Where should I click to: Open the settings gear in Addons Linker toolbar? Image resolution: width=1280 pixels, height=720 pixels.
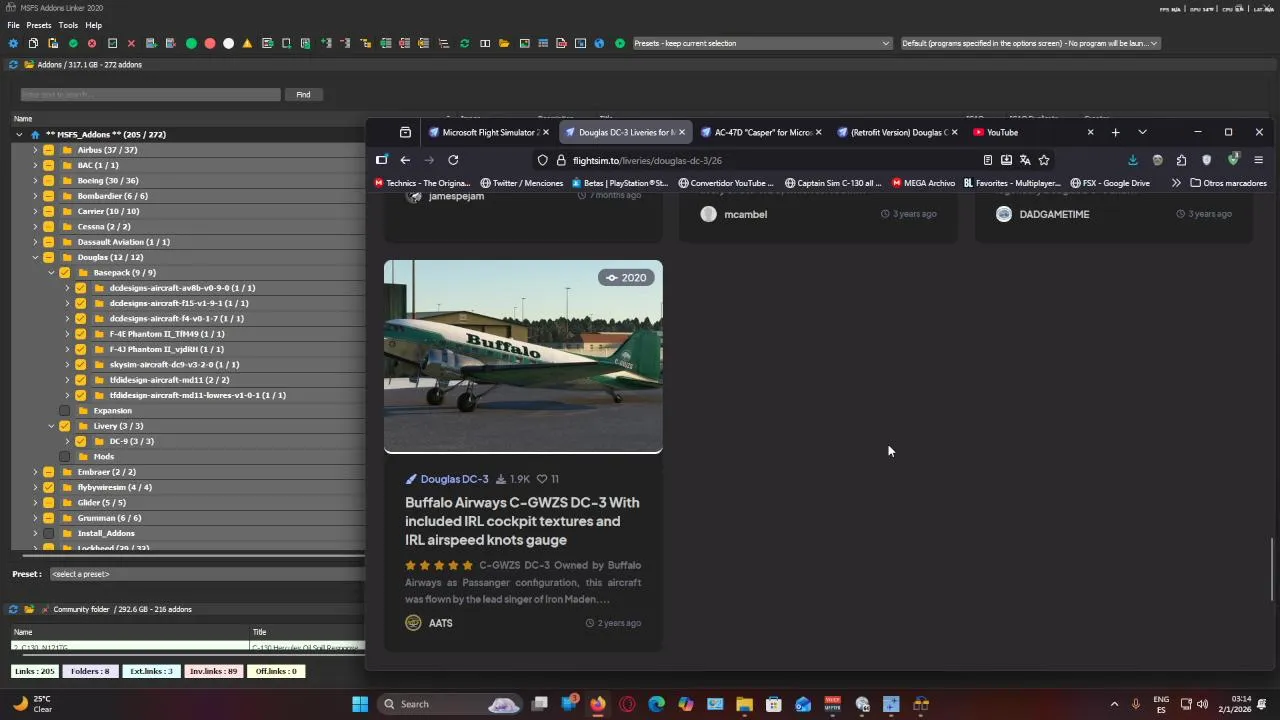coord(13,43)
